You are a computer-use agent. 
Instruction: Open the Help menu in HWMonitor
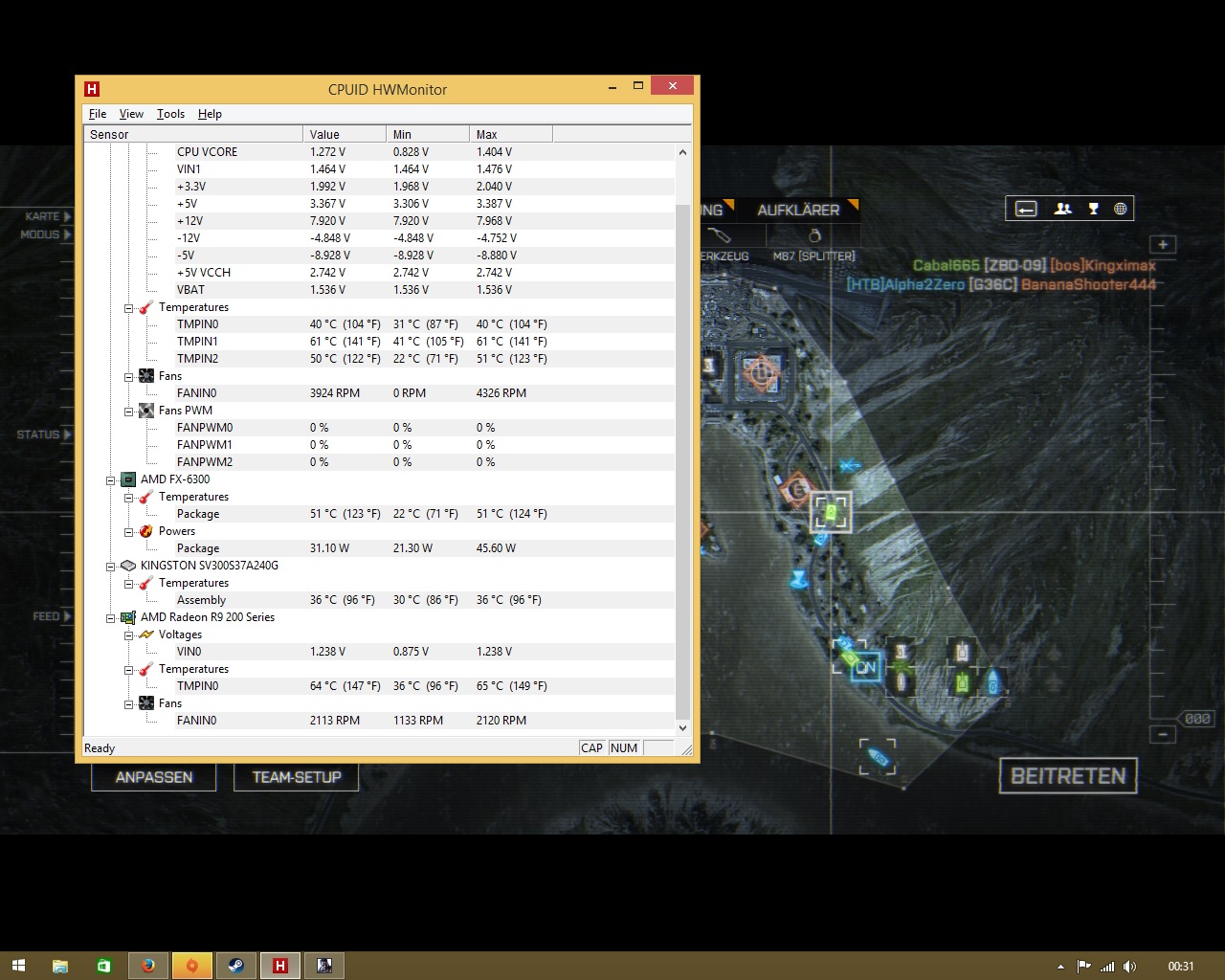210,114
